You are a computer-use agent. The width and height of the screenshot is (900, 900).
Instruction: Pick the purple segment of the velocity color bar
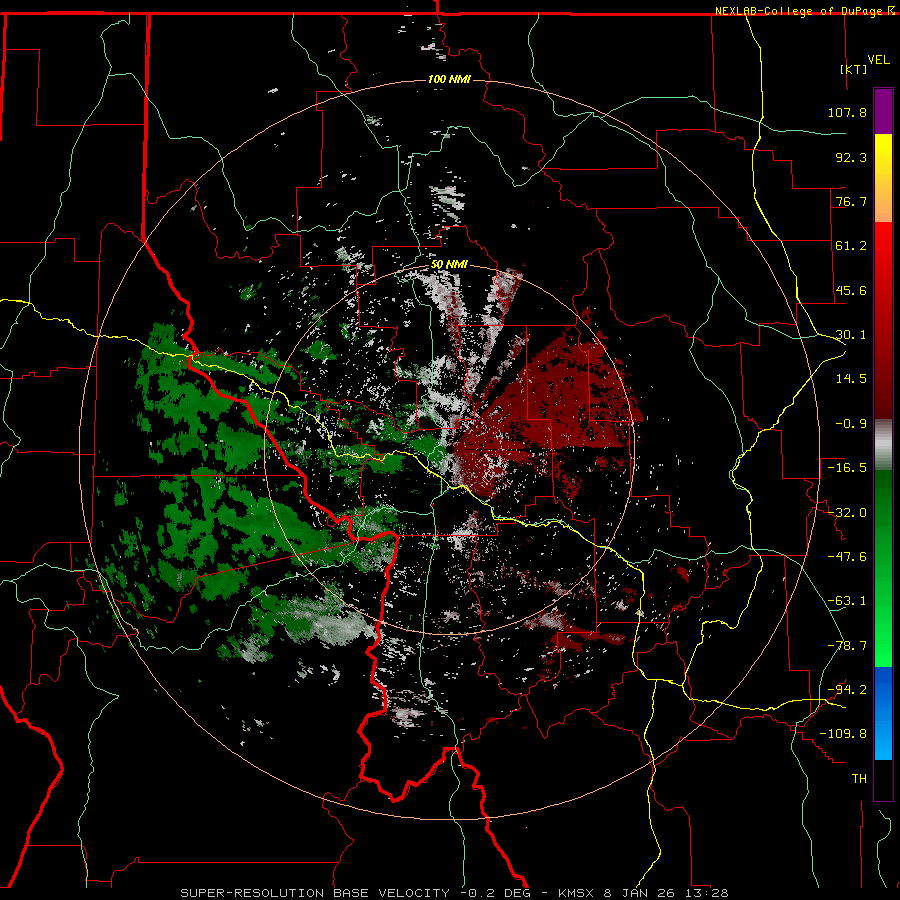[883, 111]
